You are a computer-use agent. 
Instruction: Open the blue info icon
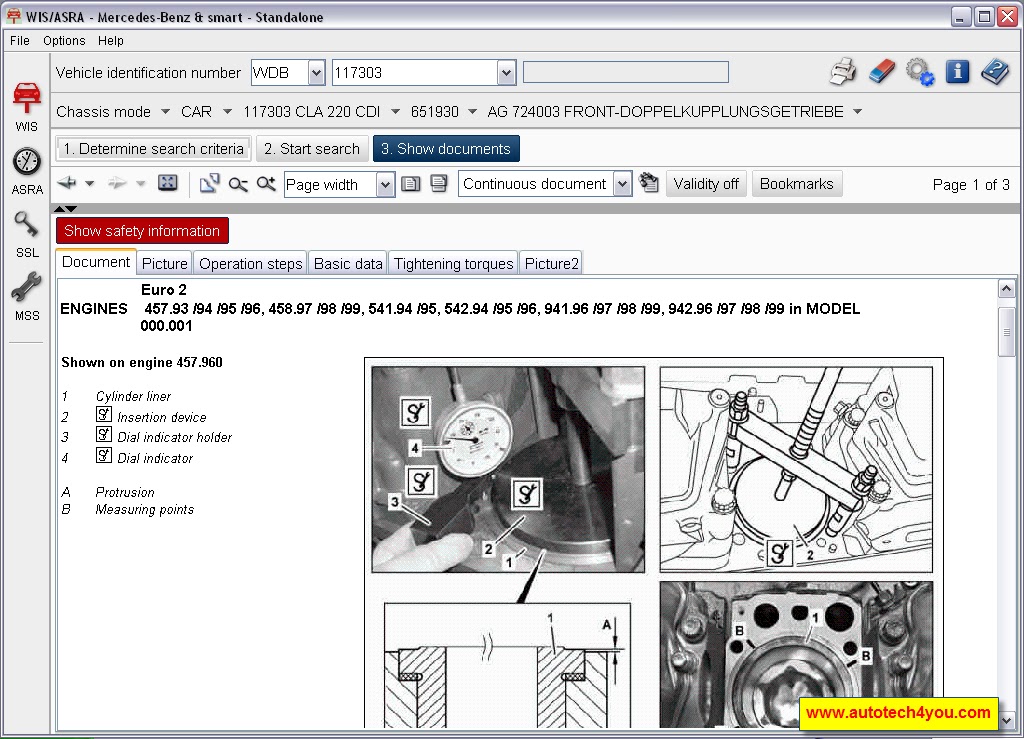click(957, 71)
